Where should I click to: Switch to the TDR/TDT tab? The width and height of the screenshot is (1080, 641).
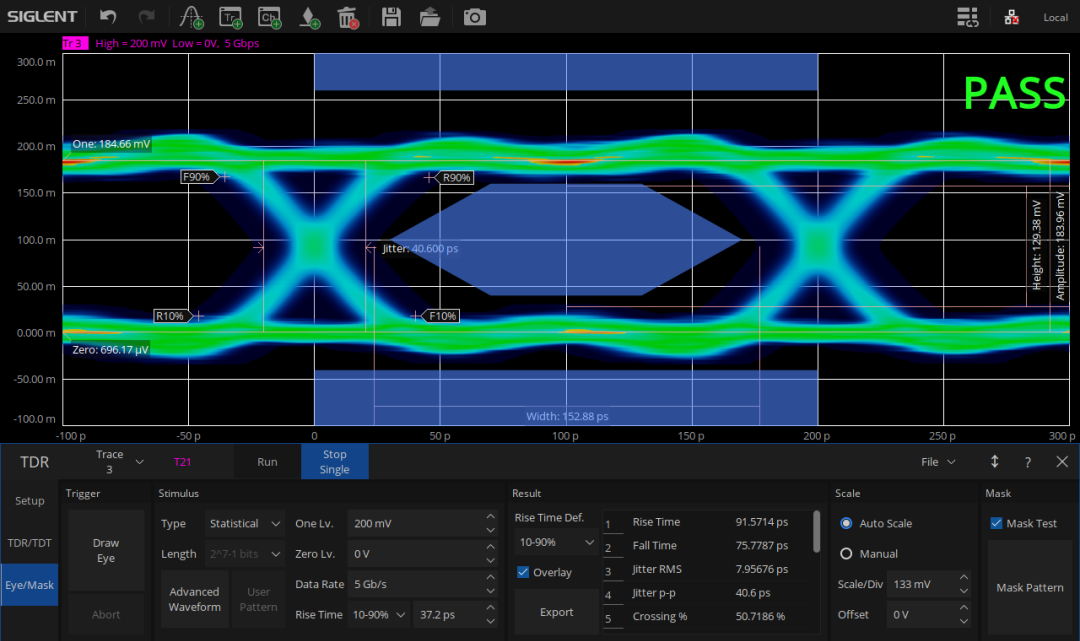click(x=29, y=543)
